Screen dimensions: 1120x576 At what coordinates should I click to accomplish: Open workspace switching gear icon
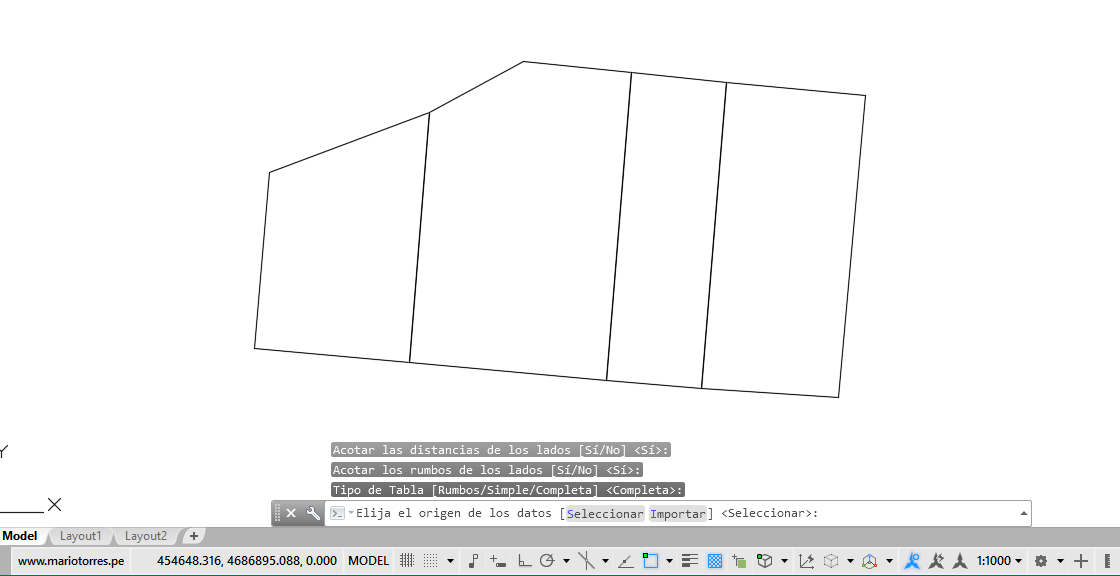tap(1041, 561)
